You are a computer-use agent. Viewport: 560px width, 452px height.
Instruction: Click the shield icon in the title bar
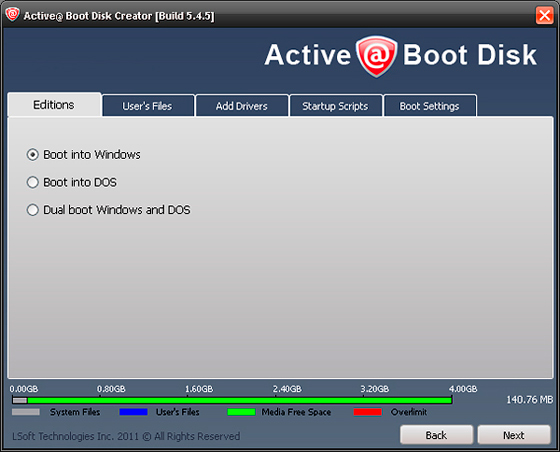(x=12, y=14)
